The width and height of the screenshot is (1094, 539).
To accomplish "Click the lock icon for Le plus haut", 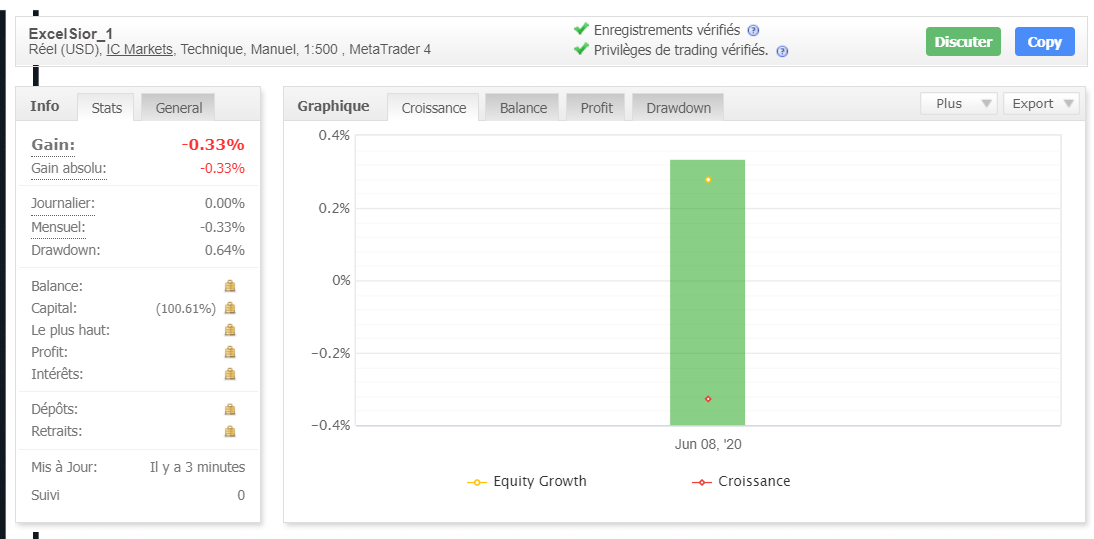I will 230,330.
